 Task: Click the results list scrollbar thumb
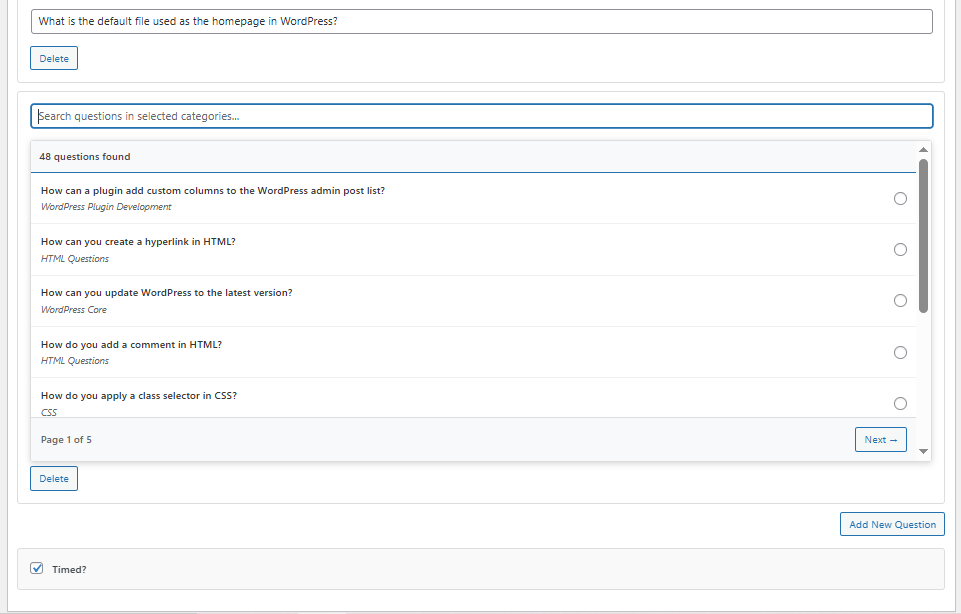[923, 235]
